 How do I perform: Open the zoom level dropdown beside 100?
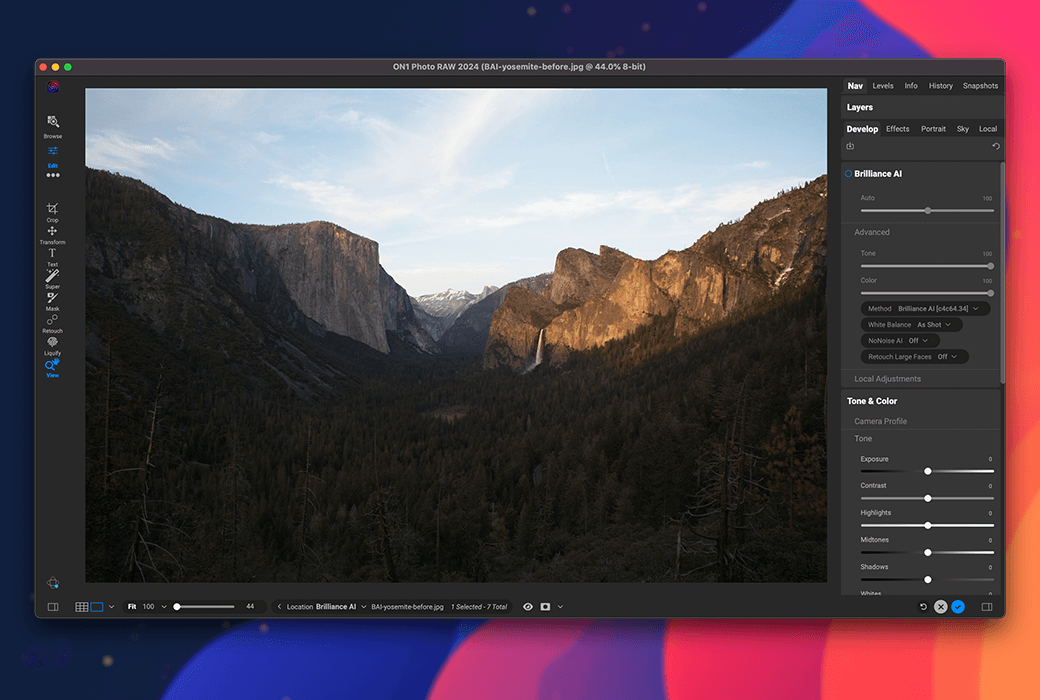click(164, 606)
